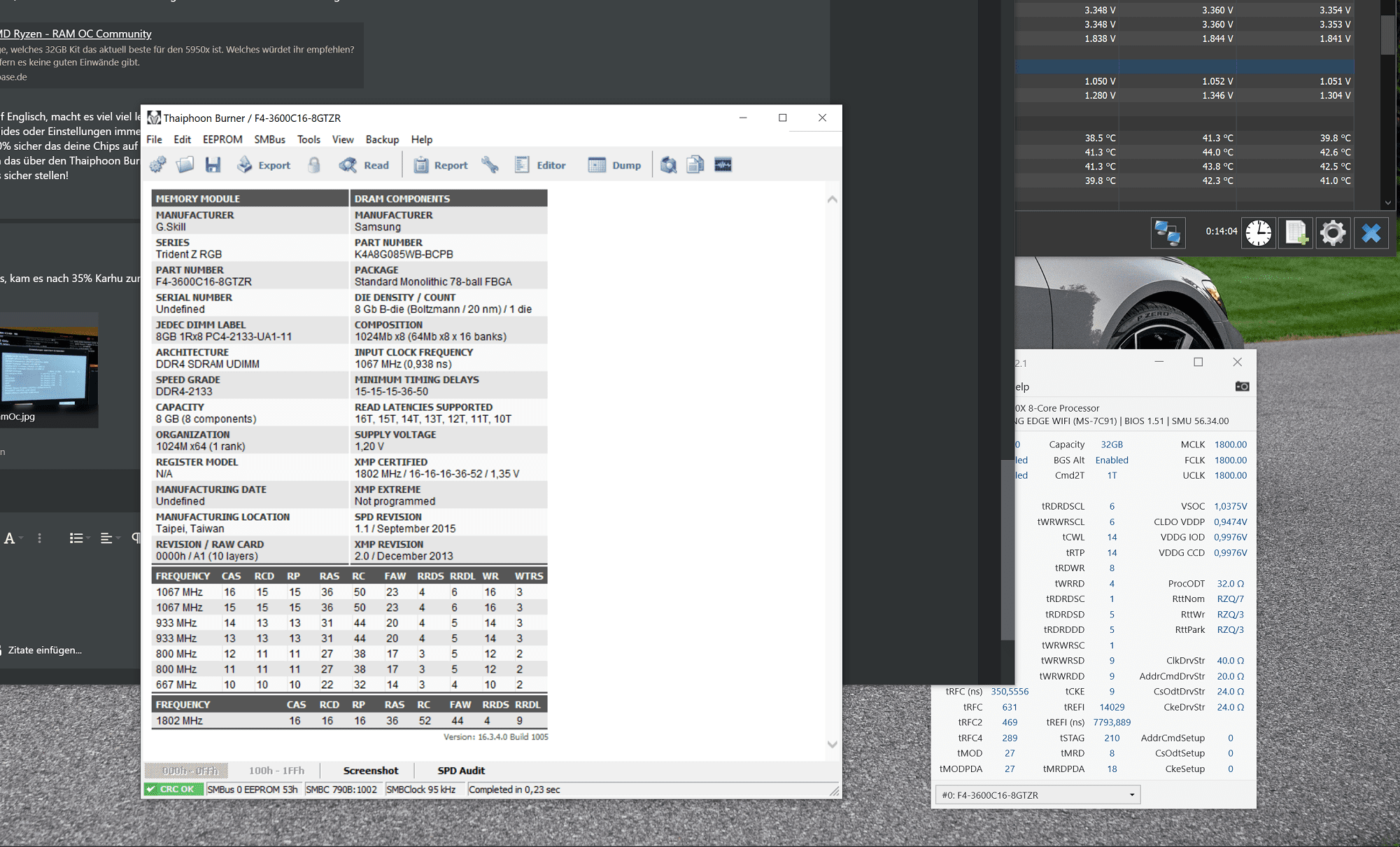Switch to the 000h - 0FFh tab
This screenshot has height=847, width=1400.
point(186,771)
